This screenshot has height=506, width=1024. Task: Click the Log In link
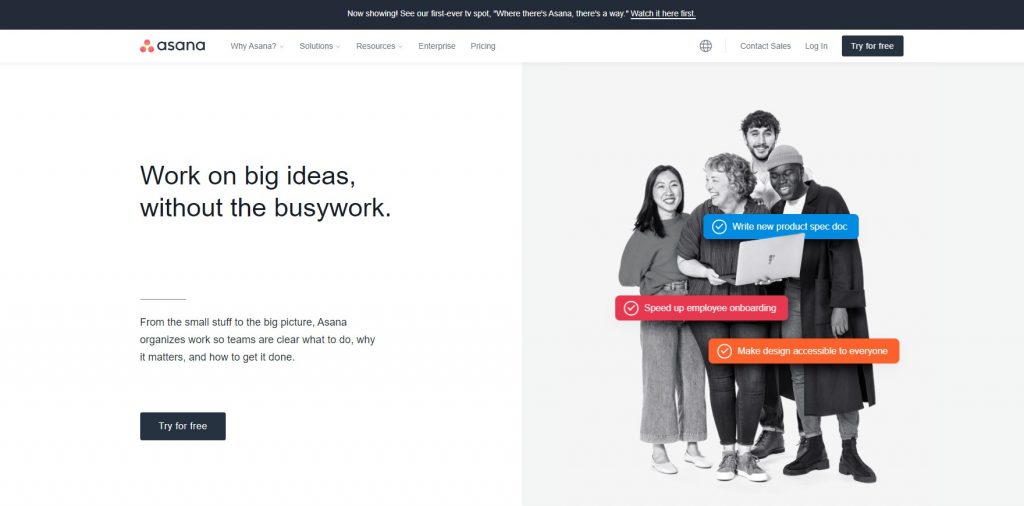pyautogui.click(x=816, y=46)
